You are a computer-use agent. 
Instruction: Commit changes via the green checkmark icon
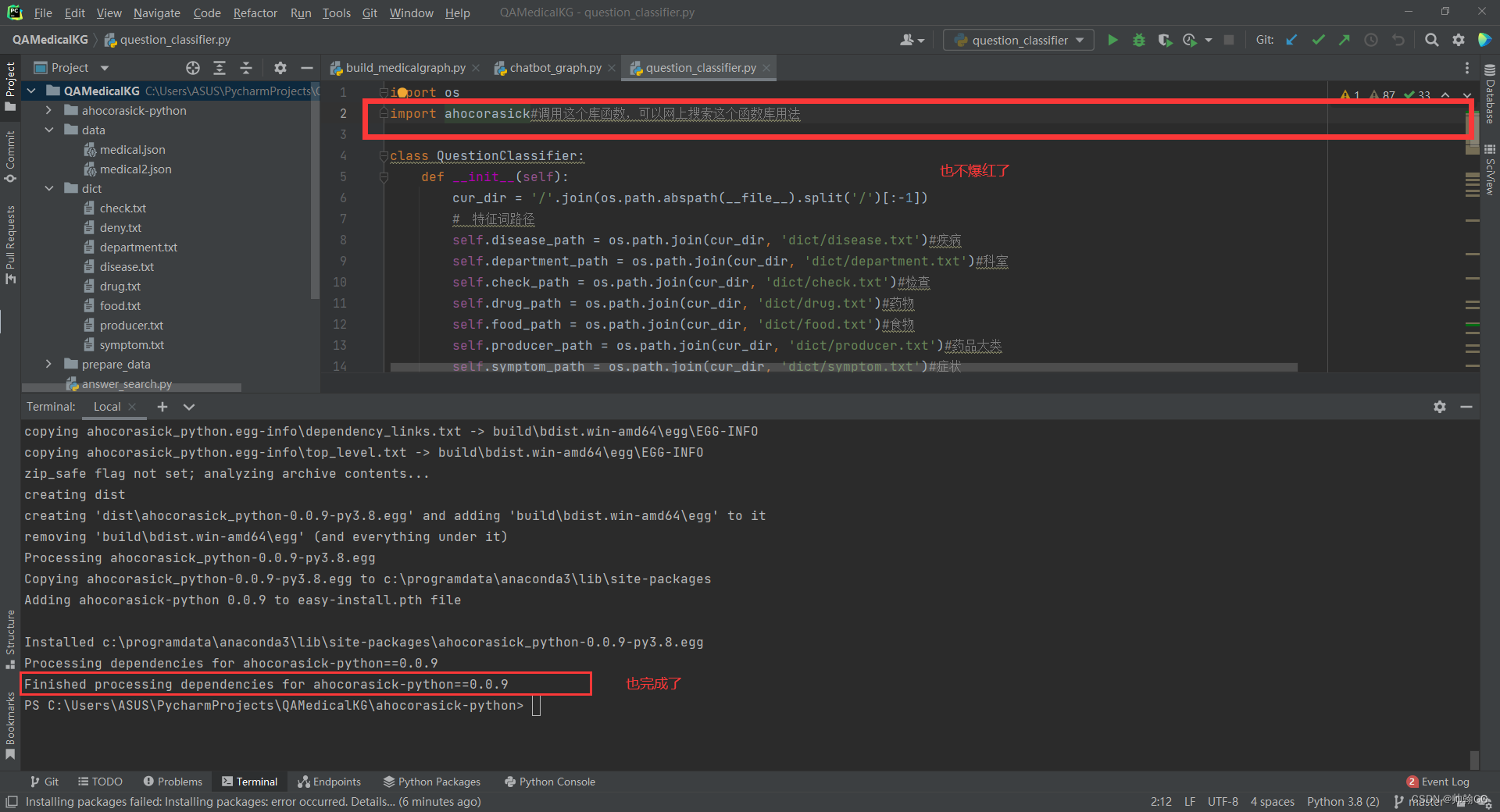tap(1318, 39)
